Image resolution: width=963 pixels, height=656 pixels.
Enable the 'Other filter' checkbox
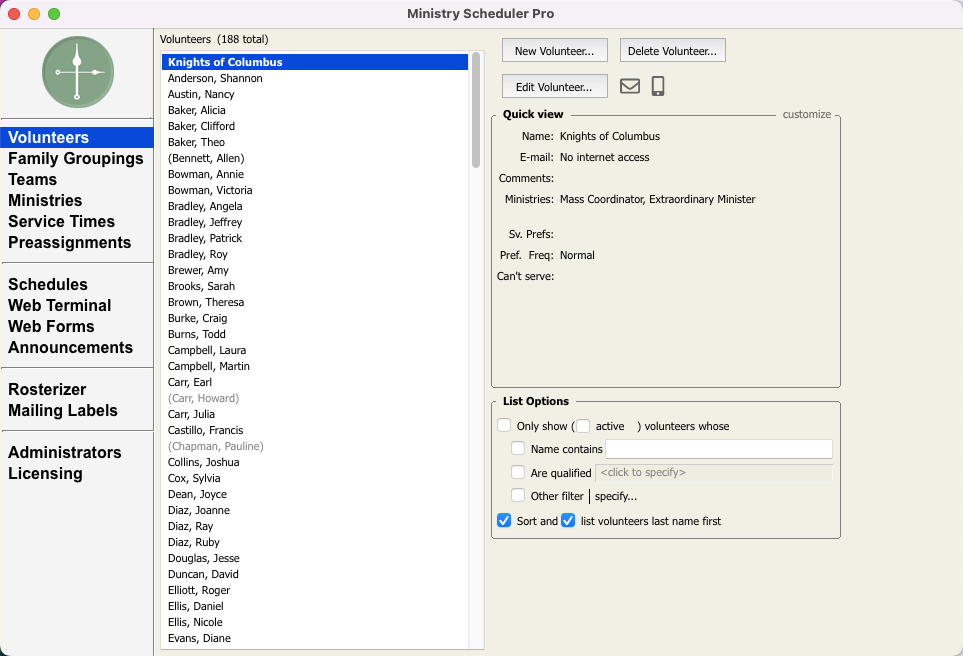tap(518, 496)
